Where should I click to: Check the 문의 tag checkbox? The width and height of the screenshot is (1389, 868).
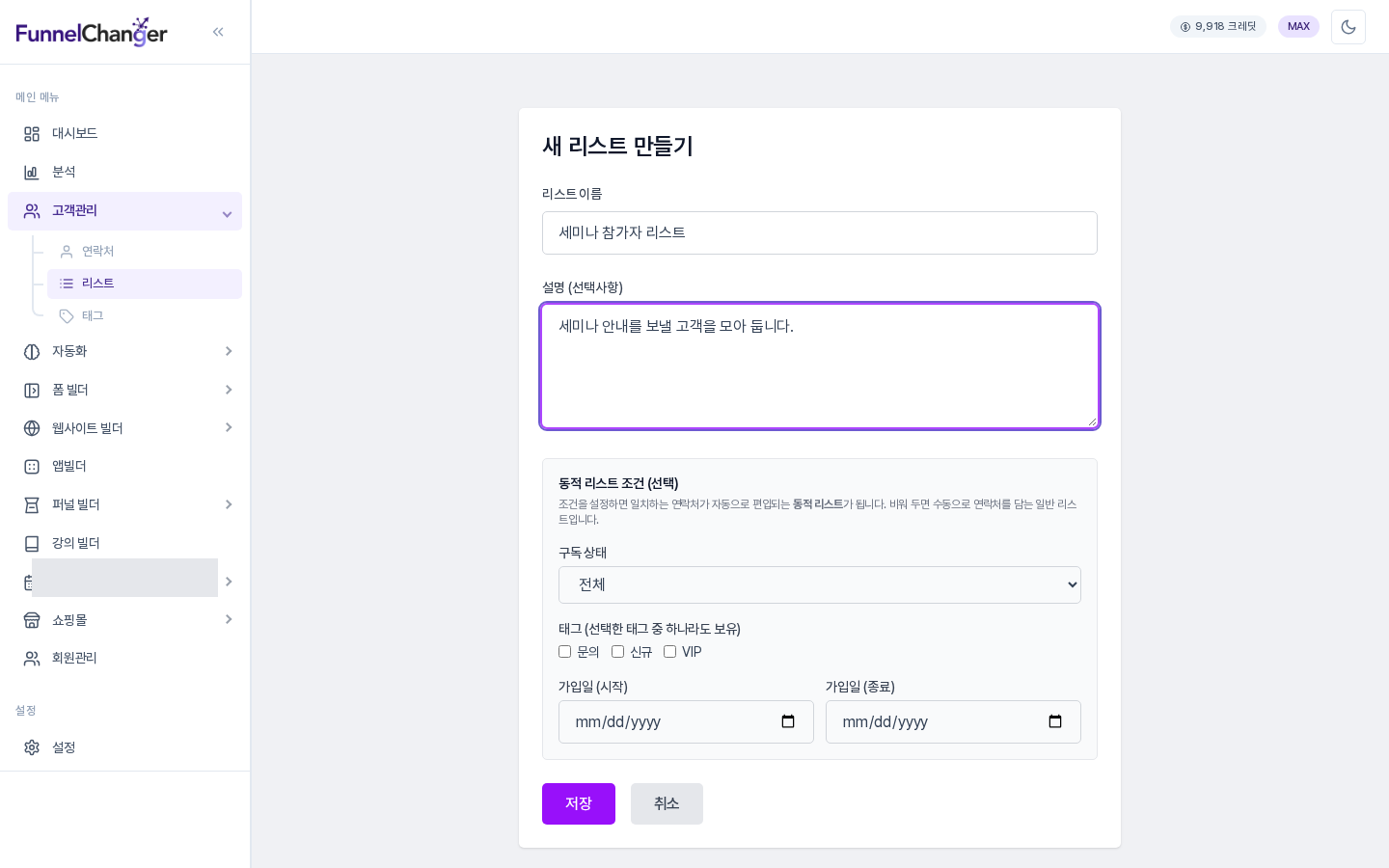click(x=565, y=652)
